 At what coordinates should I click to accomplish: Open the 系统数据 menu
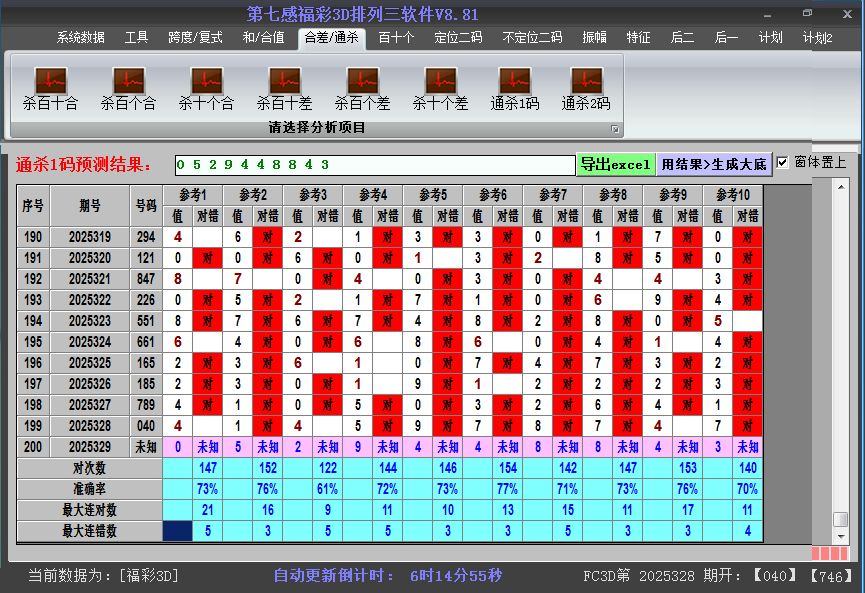pos(80,38)
